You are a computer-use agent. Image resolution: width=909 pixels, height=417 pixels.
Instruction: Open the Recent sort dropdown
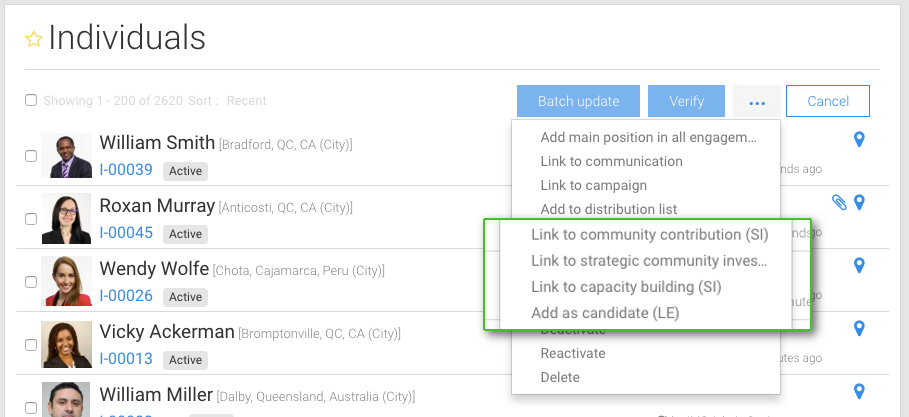coord(246,101)
